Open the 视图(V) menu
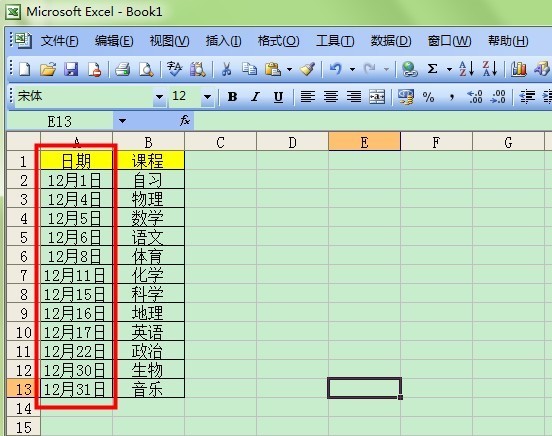Viewport: 552px width, 436px height. [x=169, y=41]
